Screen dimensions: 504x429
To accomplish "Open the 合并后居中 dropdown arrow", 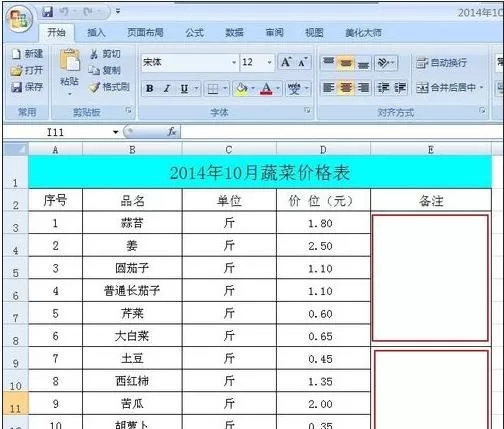I will click(481, 88).
